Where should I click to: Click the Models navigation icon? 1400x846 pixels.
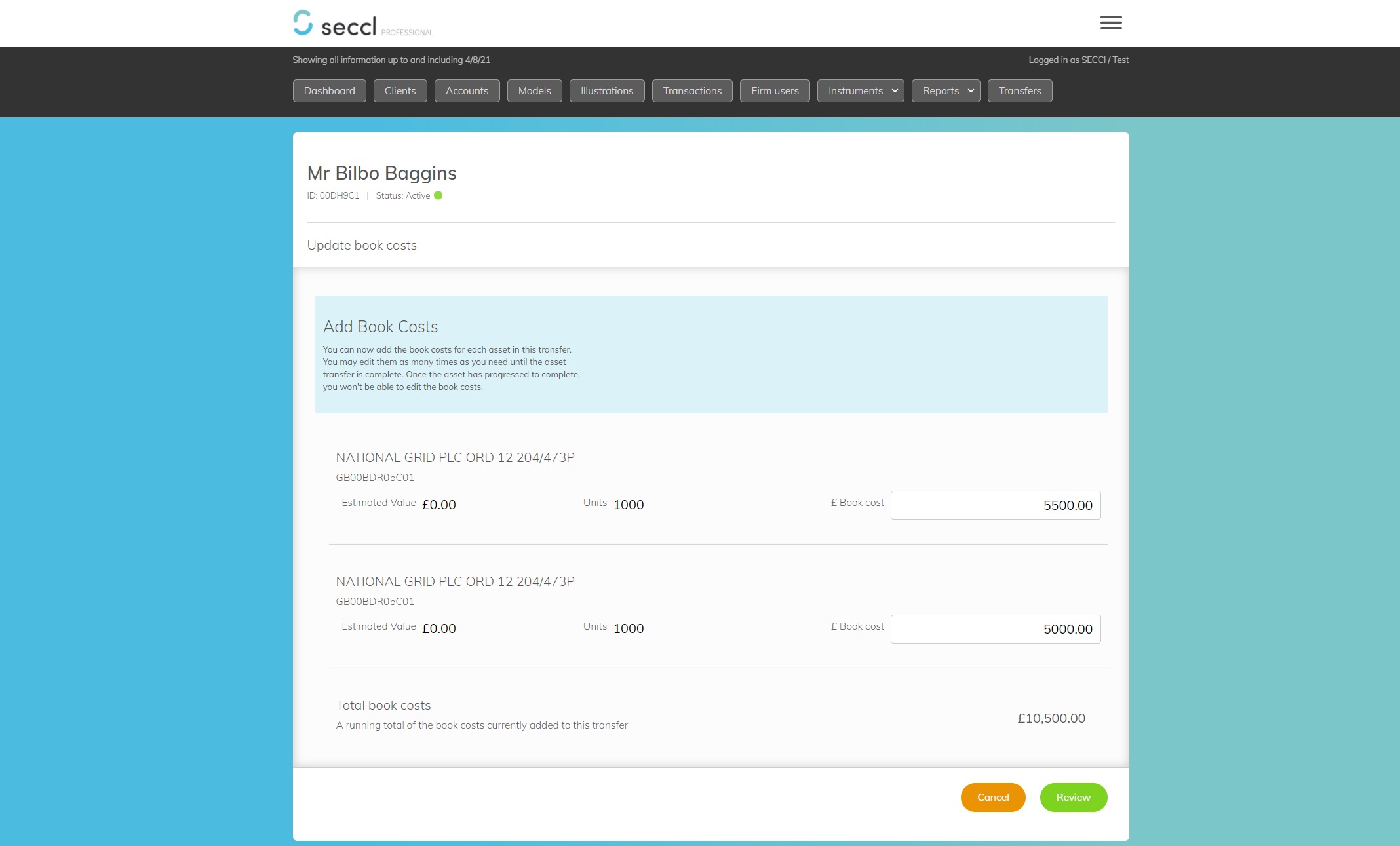[535, 90]
